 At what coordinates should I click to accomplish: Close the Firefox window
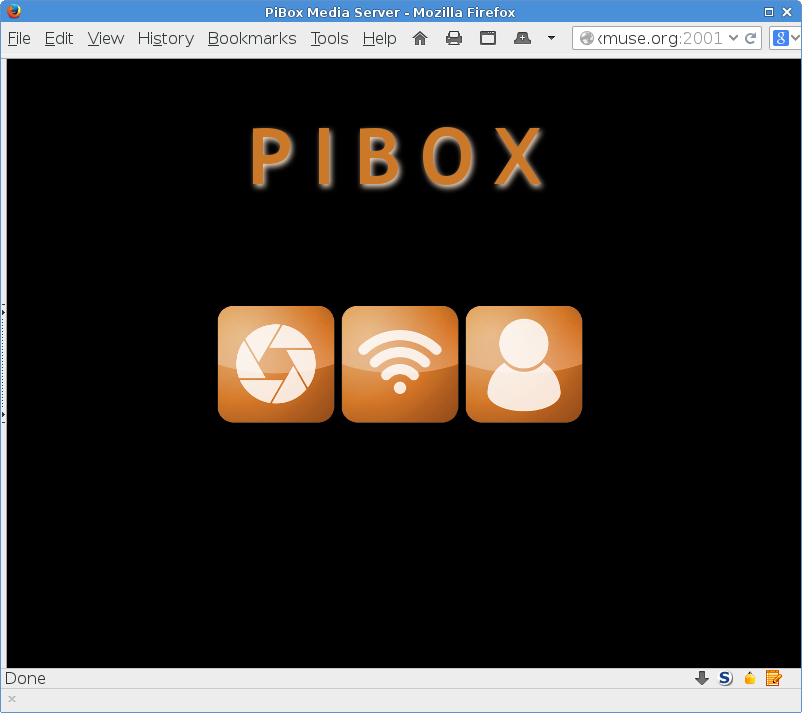tap(787, 12)
